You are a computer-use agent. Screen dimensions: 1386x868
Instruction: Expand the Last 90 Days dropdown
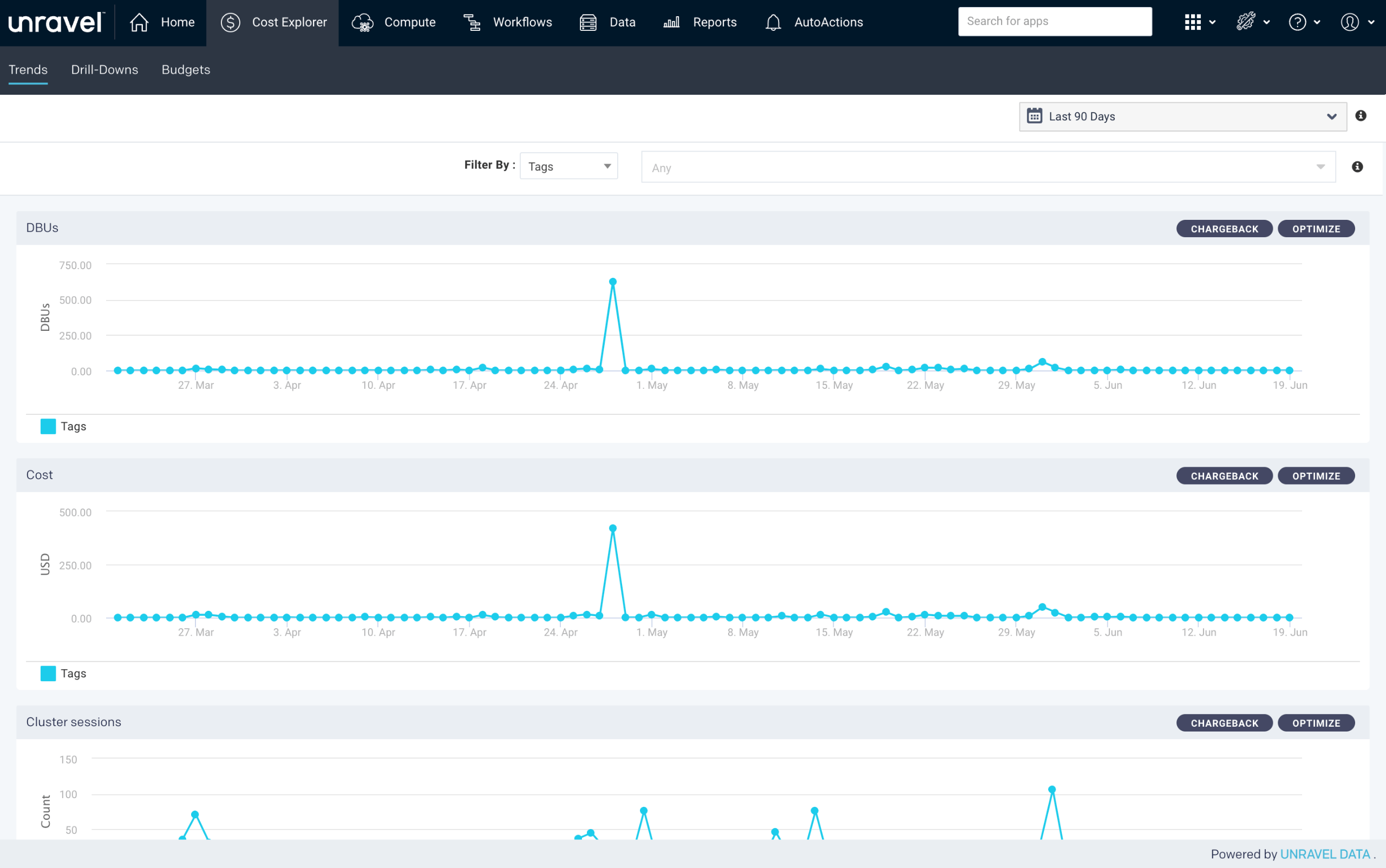pos(1182,116)
